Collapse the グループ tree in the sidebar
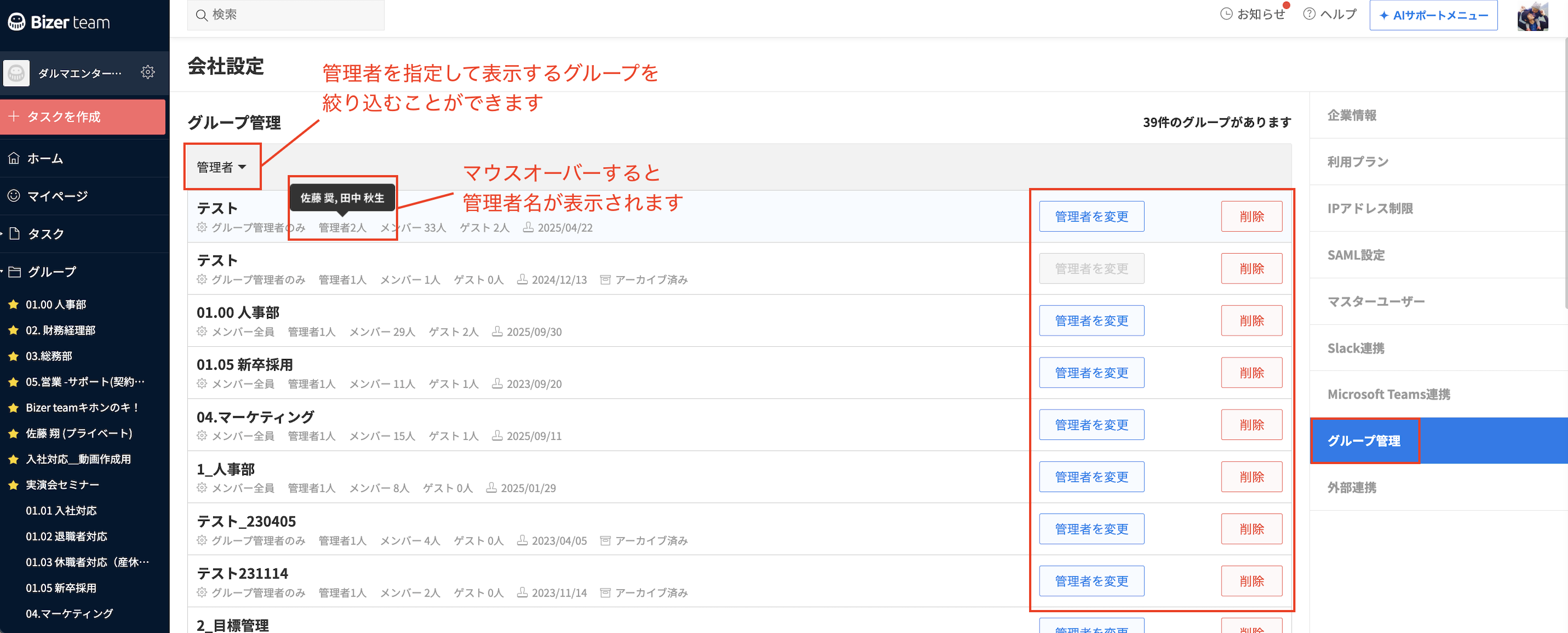The image size is (1568, 633). coord(2,272)
